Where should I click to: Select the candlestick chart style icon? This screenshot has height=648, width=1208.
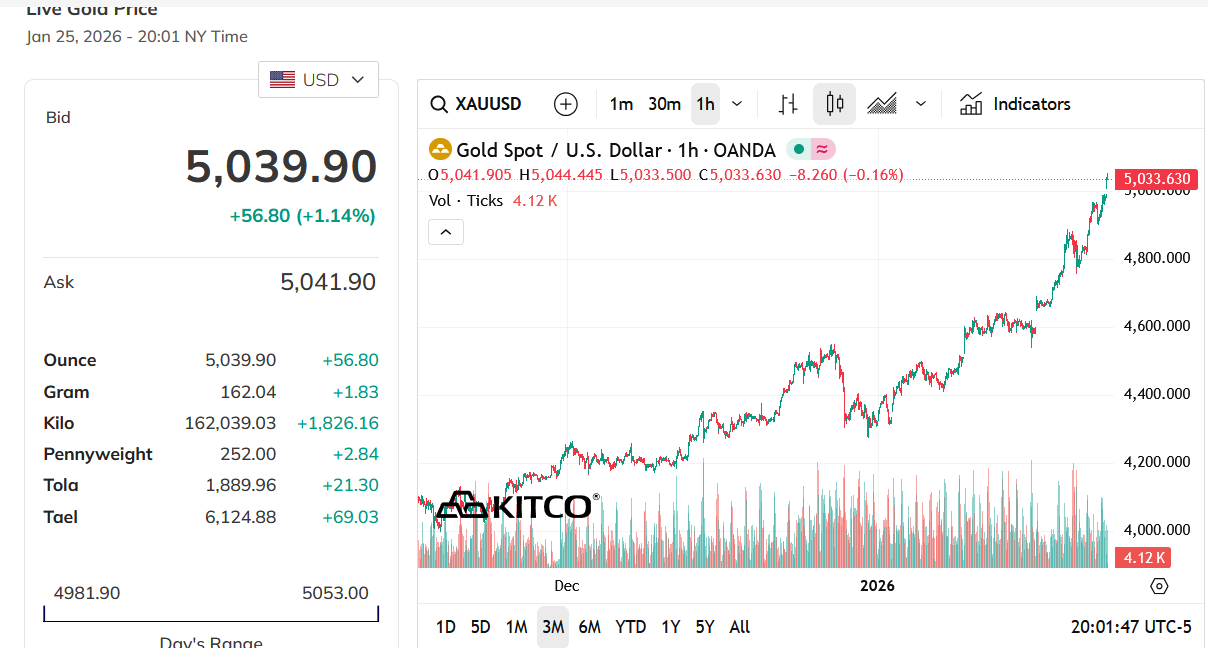point(835,104)
